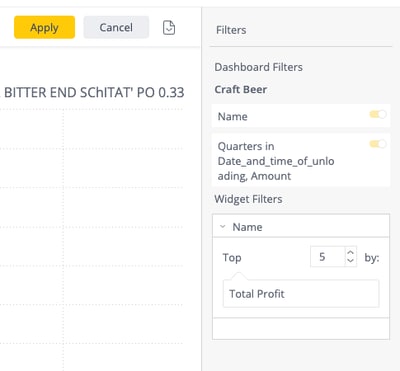Viewport: 400px width, 371px height.
Task: Click the Dashboard Filters section label
Action: (x=258, y=67)
